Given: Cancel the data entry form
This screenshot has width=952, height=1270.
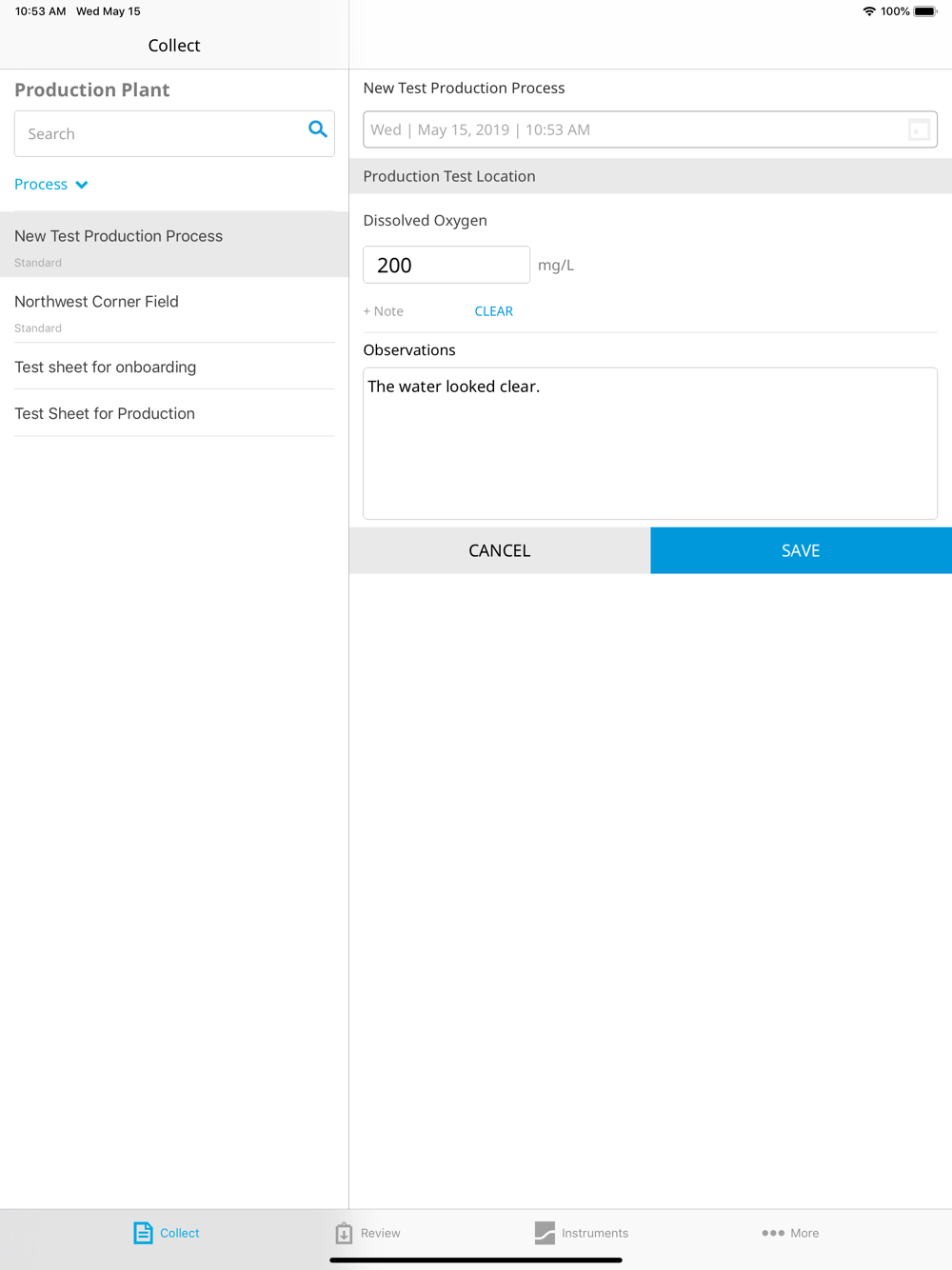Looking at the screenshot, I should pyautogui.click(x=500, y=550).
